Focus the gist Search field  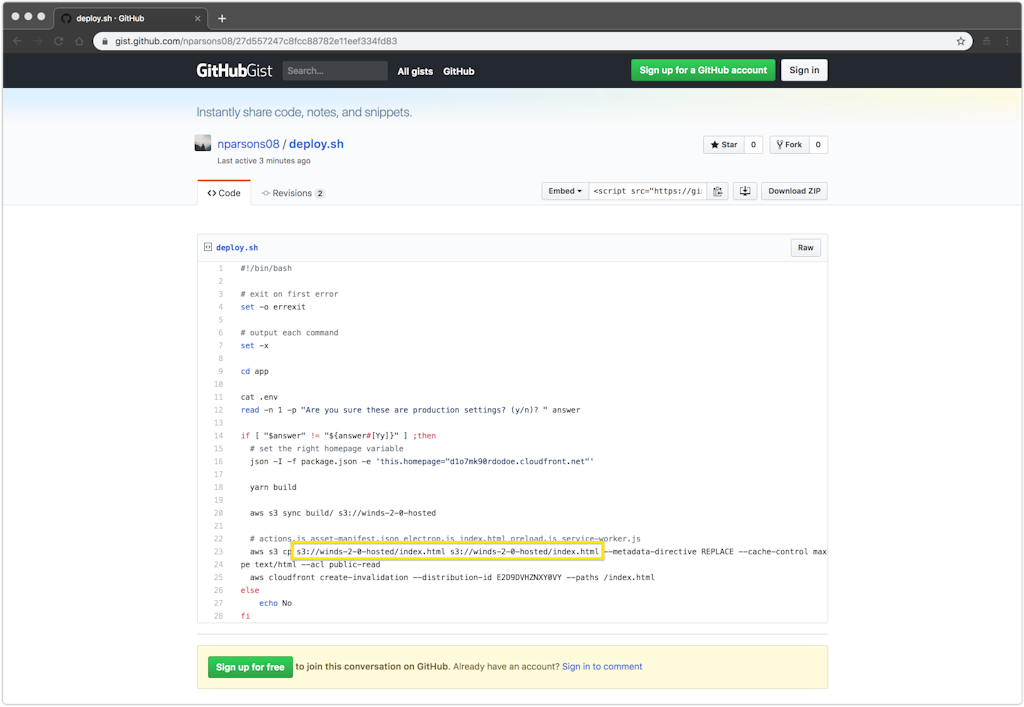pyautogui.click(x=335, y=71)
